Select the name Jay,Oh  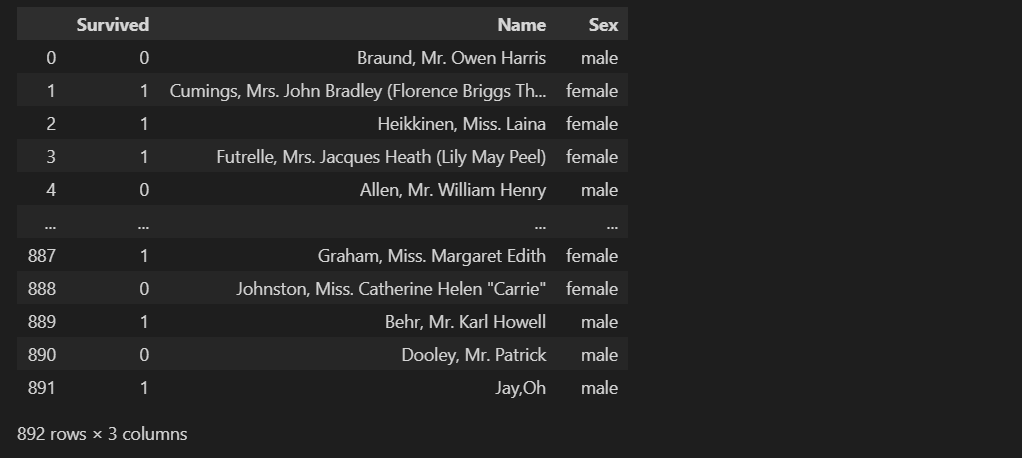point(520,388)
